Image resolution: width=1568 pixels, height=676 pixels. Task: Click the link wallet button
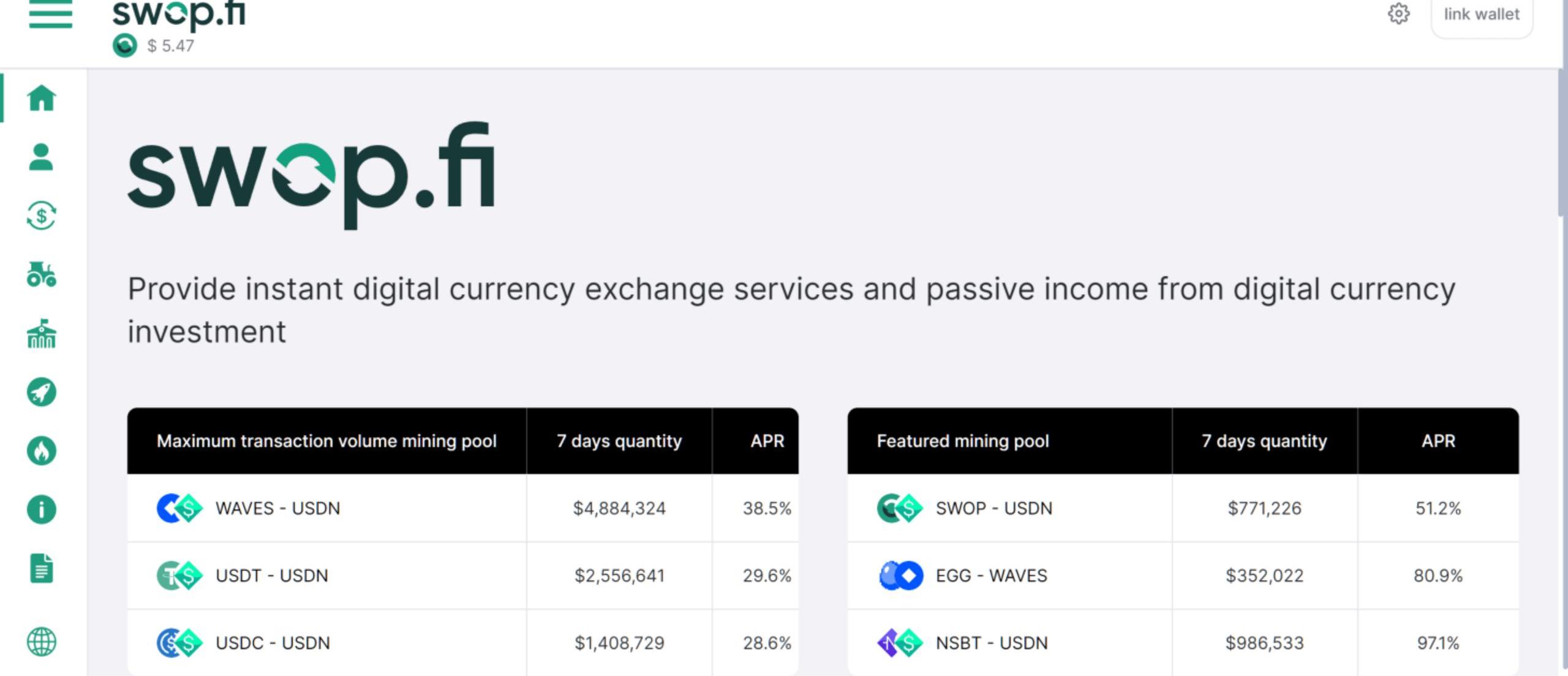[x=1482, y=15]
